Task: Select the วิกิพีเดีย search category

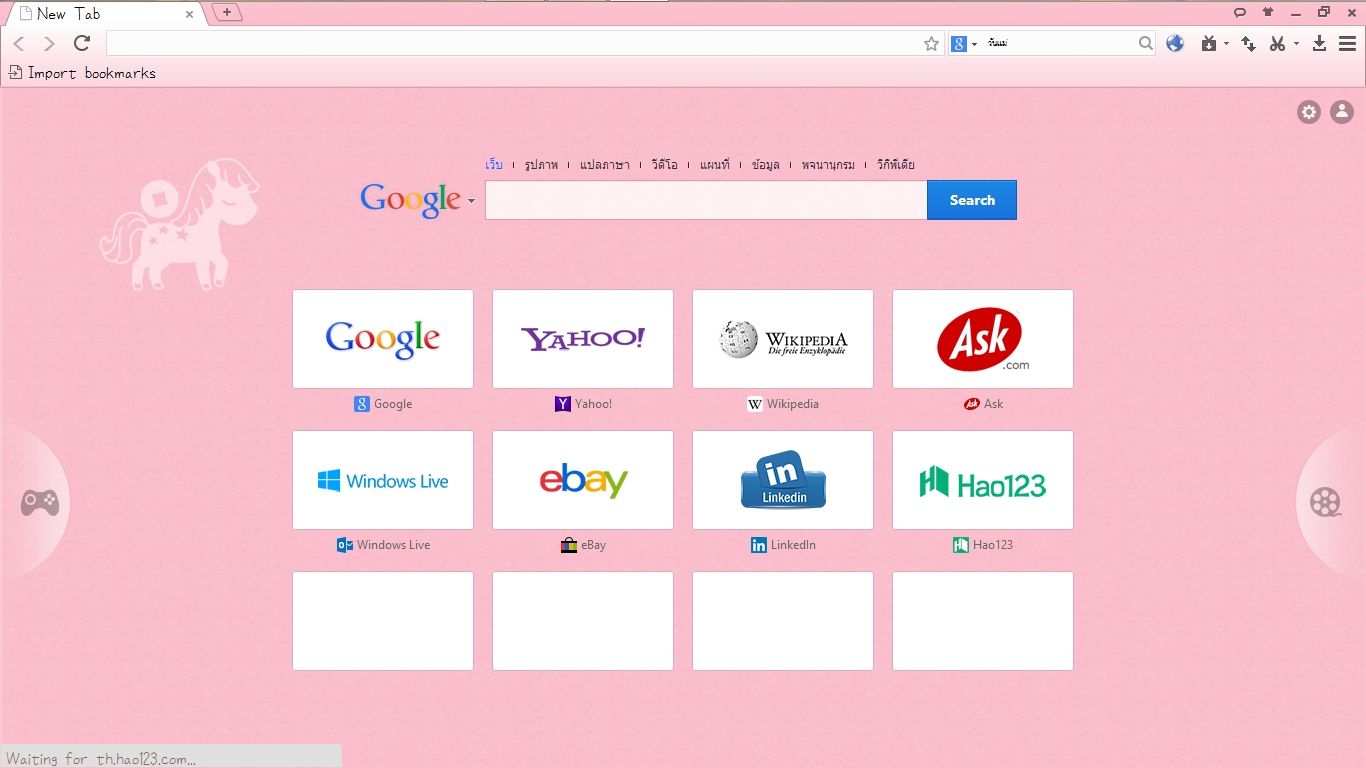Action: [x=896, y=164]
